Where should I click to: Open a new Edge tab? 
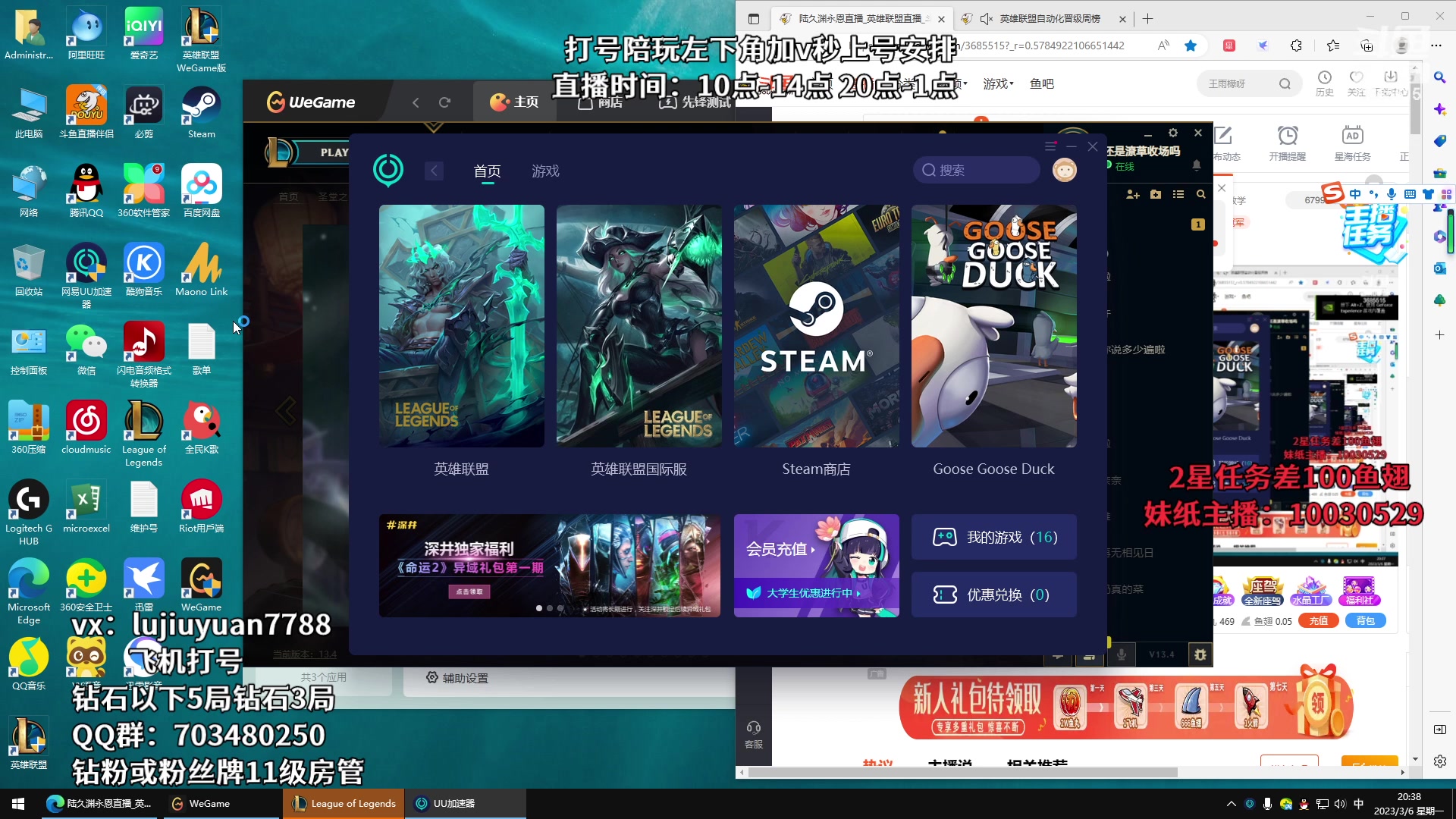tap(1147, 19)
